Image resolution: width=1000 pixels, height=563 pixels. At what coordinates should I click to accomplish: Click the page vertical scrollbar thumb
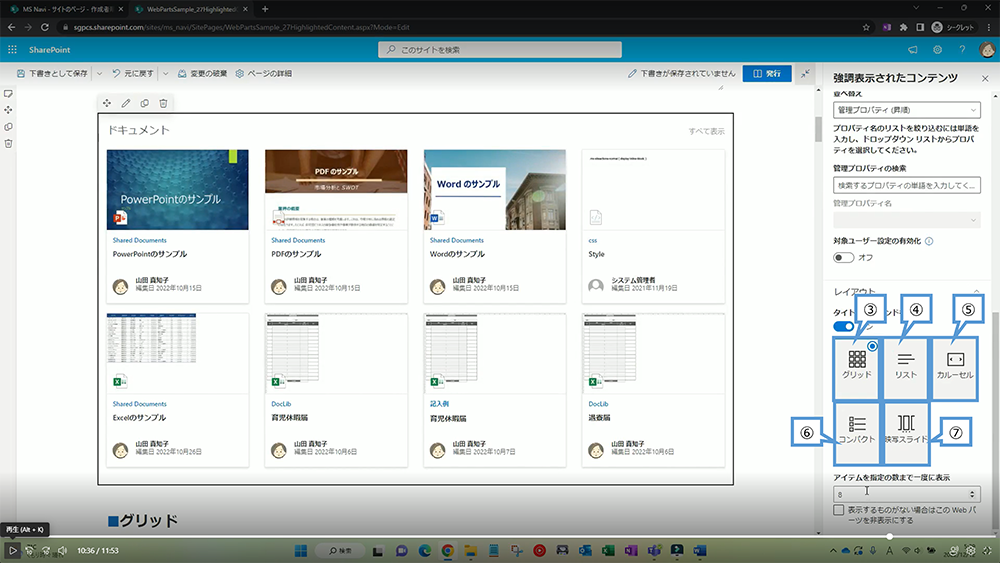click(x=818, y=129)
